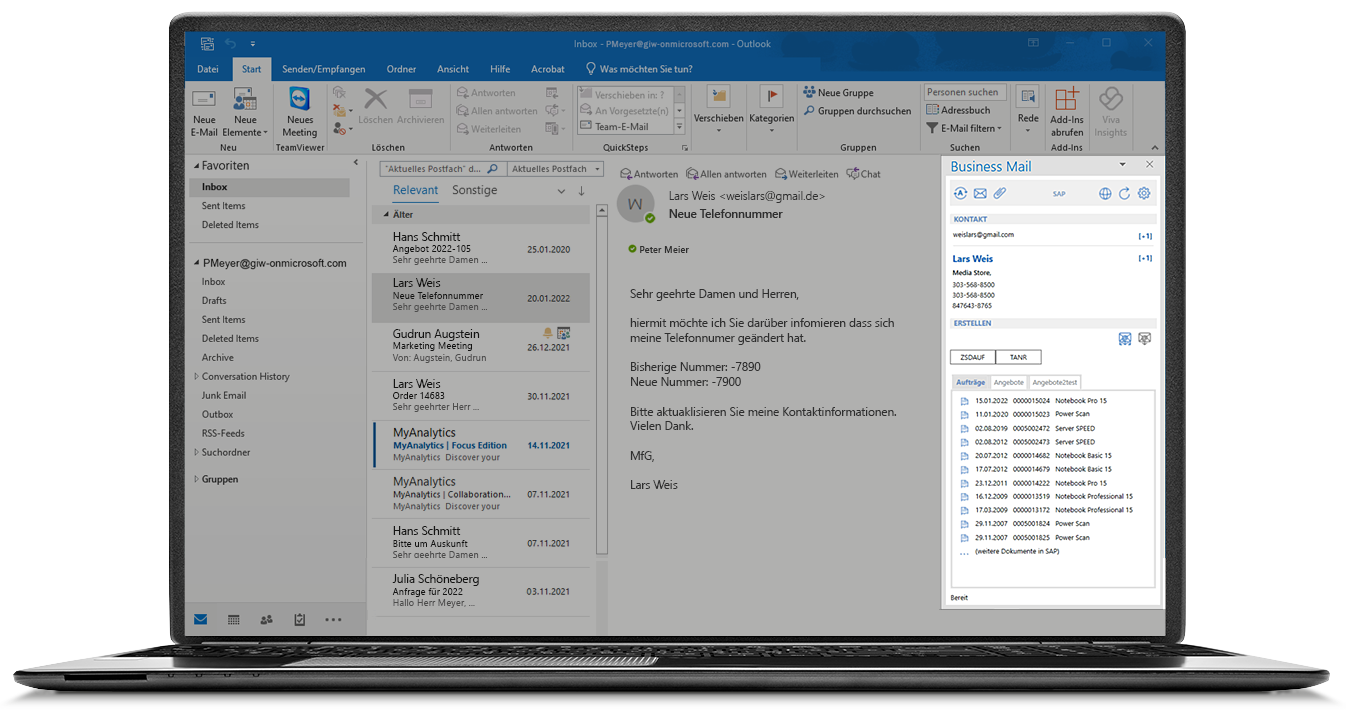Open the Datei tab
Screen dimensions: 1346x719
click(207, 69)
